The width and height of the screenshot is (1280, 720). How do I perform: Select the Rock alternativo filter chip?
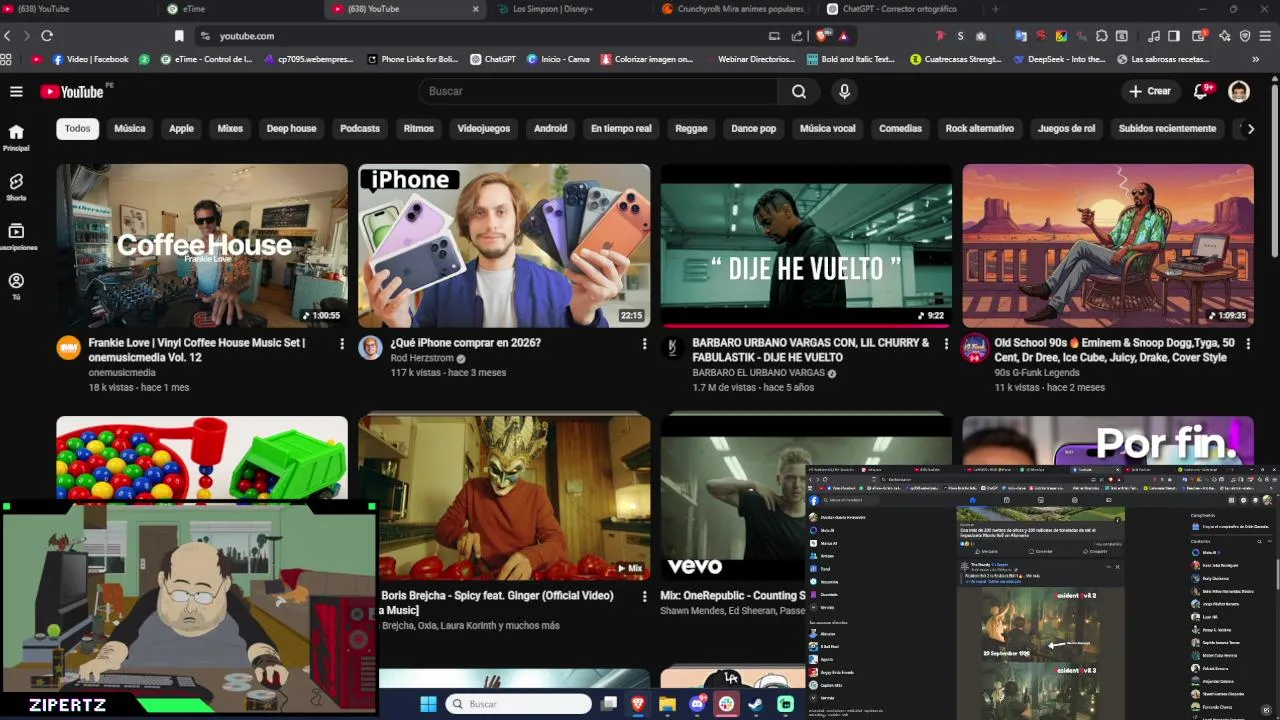tap(980, 128)
